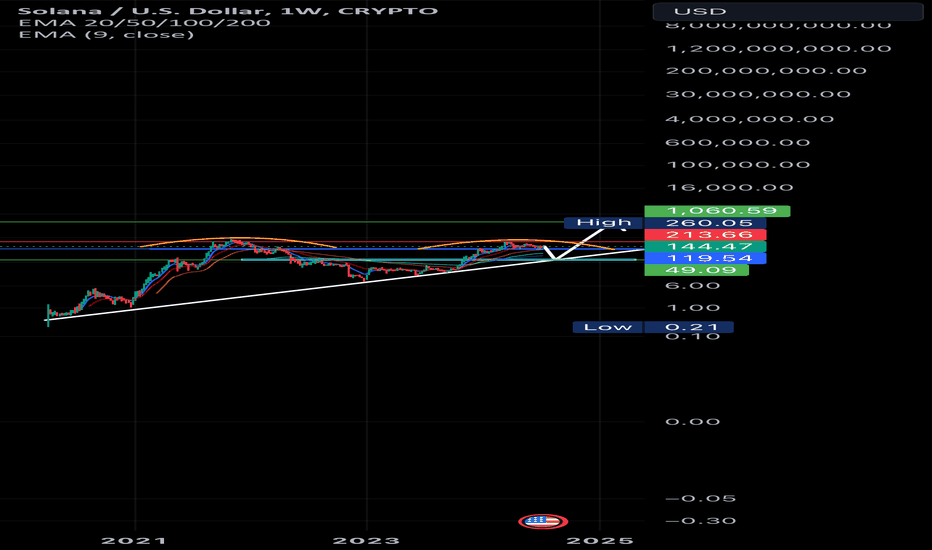
Task: Click the 260.05 high price label
Action: (x=705, y=223)
